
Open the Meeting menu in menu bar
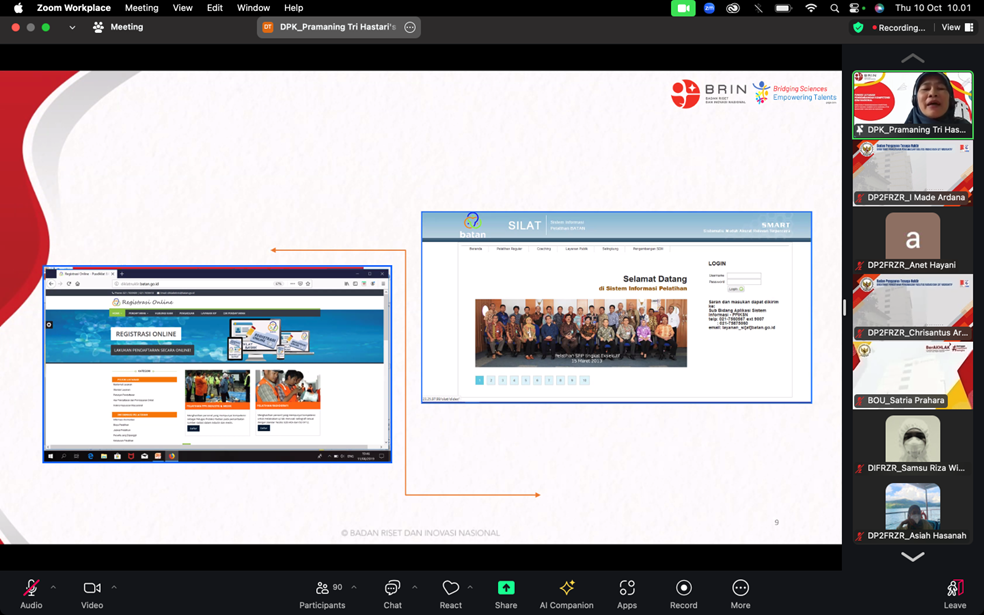point(141,8)
